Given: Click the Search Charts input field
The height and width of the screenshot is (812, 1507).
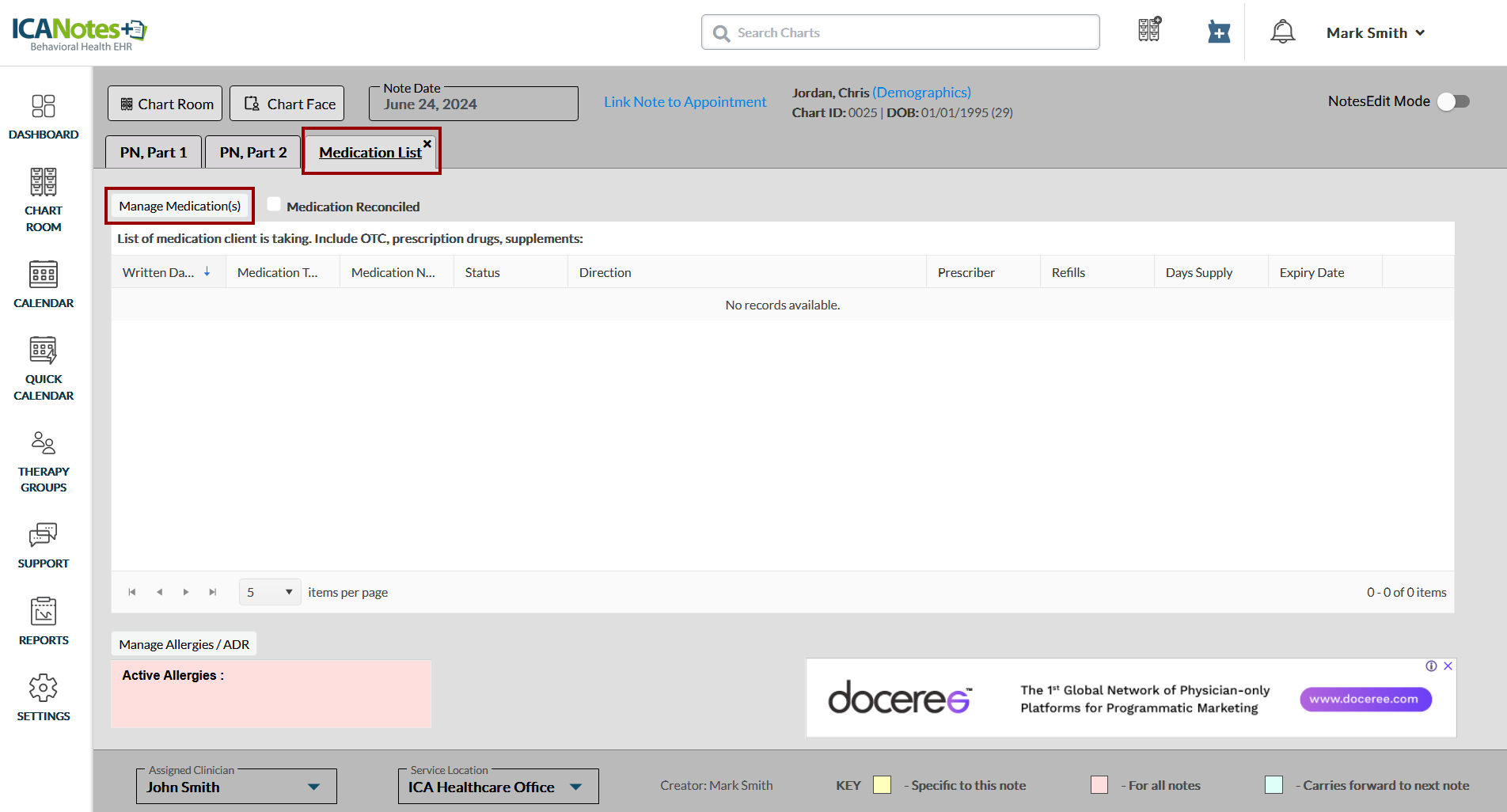Looking at the screenshot, I should click(900, 32).
